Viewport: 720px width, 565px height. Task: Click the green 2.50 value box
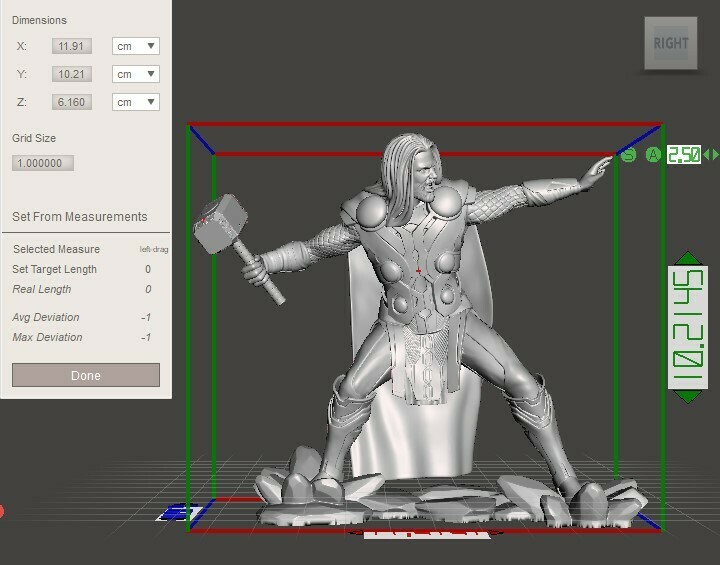684,155
